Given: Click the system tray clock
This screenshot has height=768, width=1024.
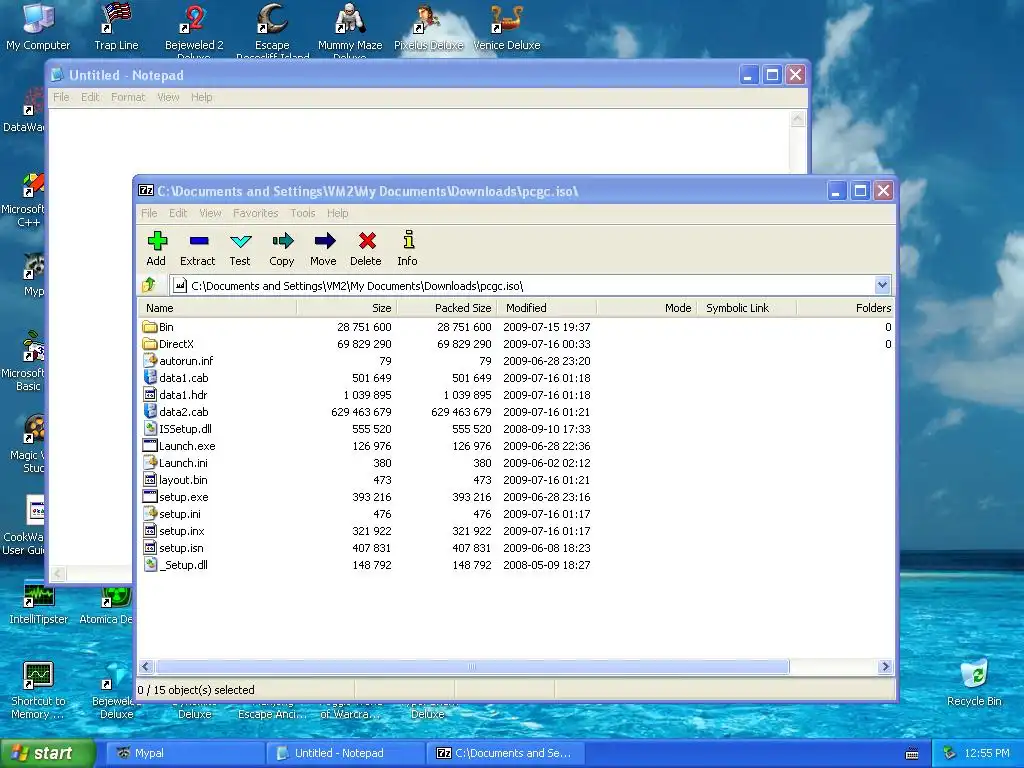Looking at the screenshot, I should [x=986, y=753].
